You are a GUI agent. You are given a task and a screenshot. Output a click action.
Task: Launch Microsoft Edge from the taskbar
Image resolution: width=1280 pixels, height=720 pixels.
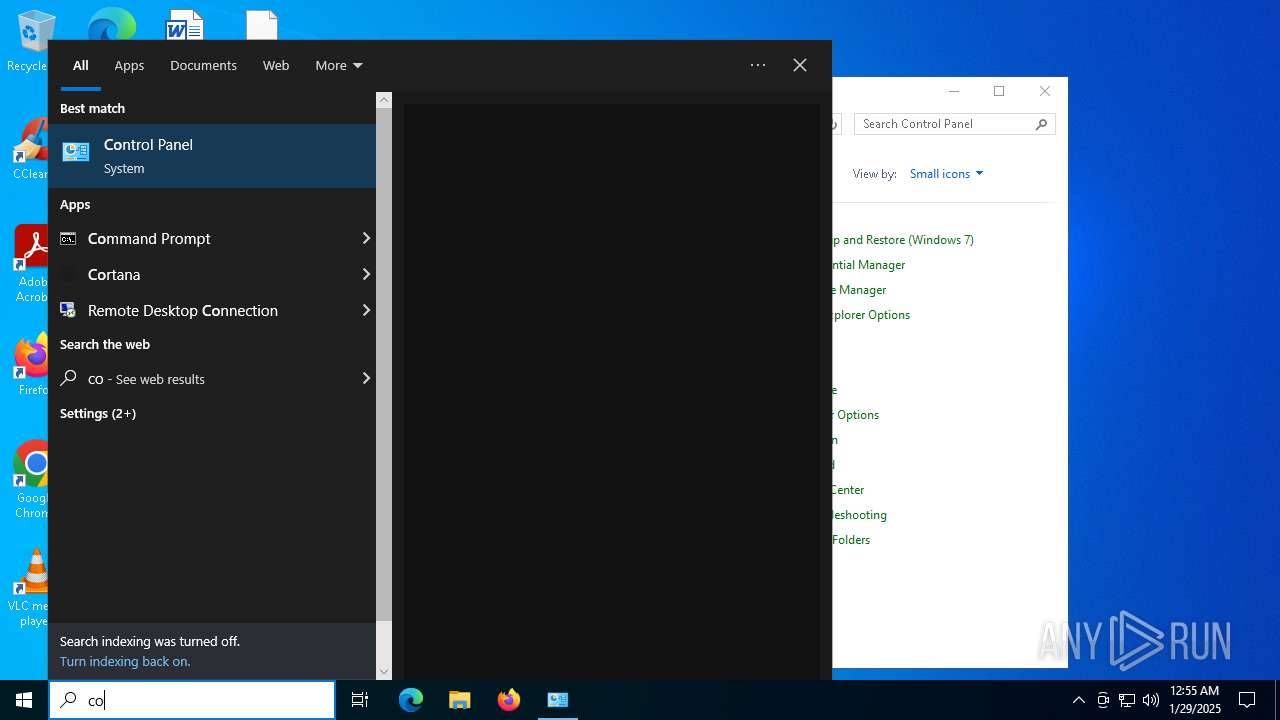(411, 700)
